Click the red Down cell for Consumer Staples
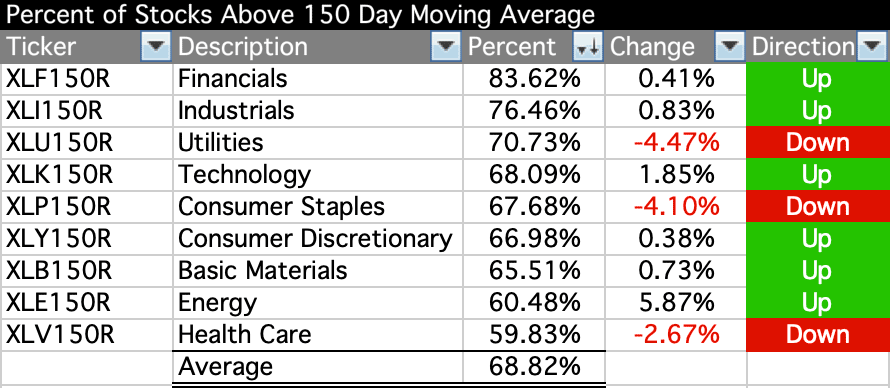 tap(818, 206)
